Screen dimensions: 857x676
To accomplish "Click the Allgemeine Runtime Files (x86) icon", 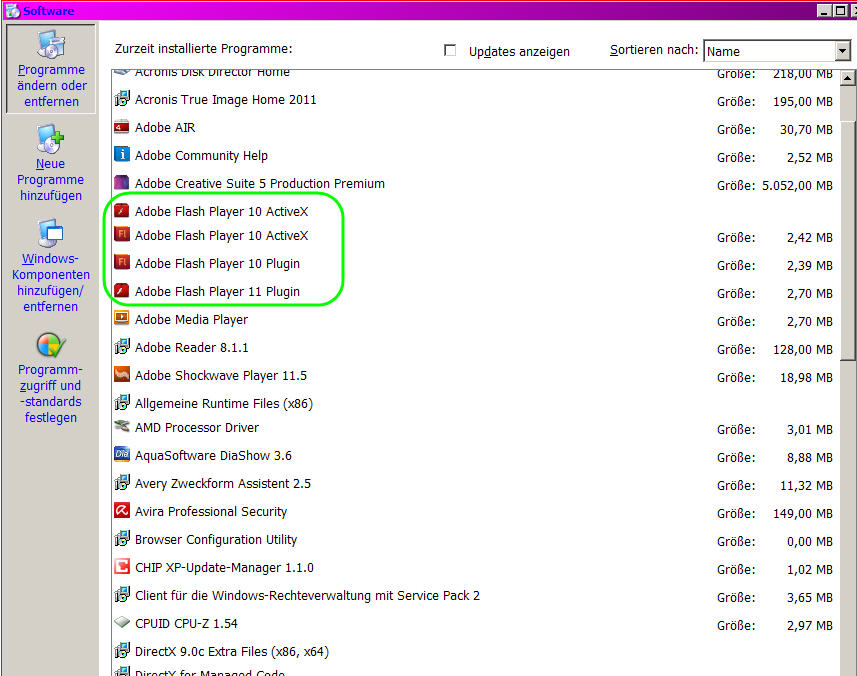I will [122, 403].
